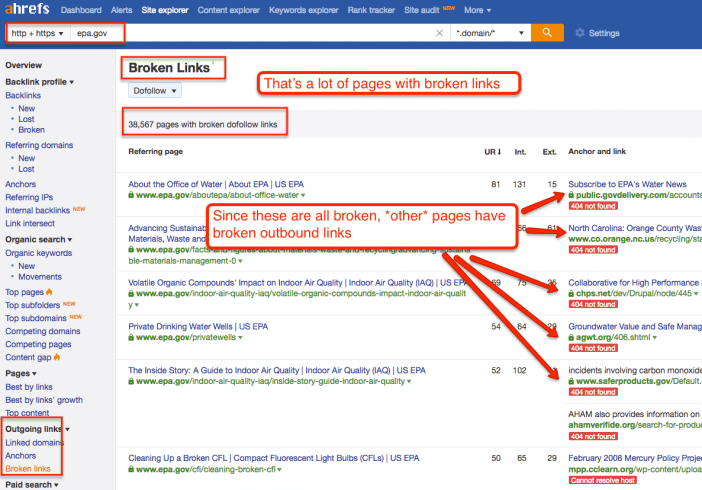Click the ahrefs logo
702x490 pixels.
[27, 9]
